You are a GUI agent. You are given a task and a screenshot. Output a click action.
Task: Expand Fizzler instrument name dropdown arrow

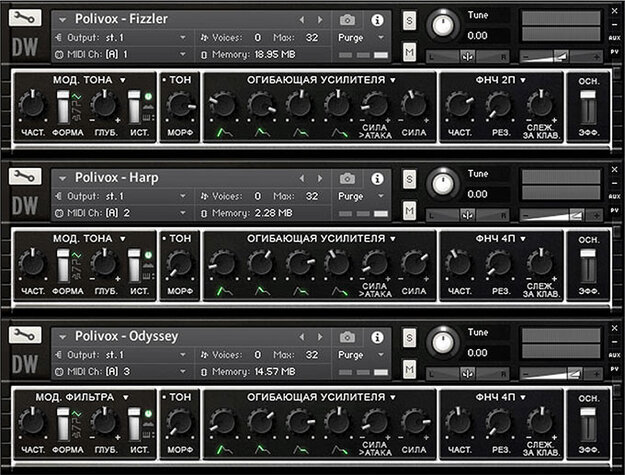tap(63, 20)
